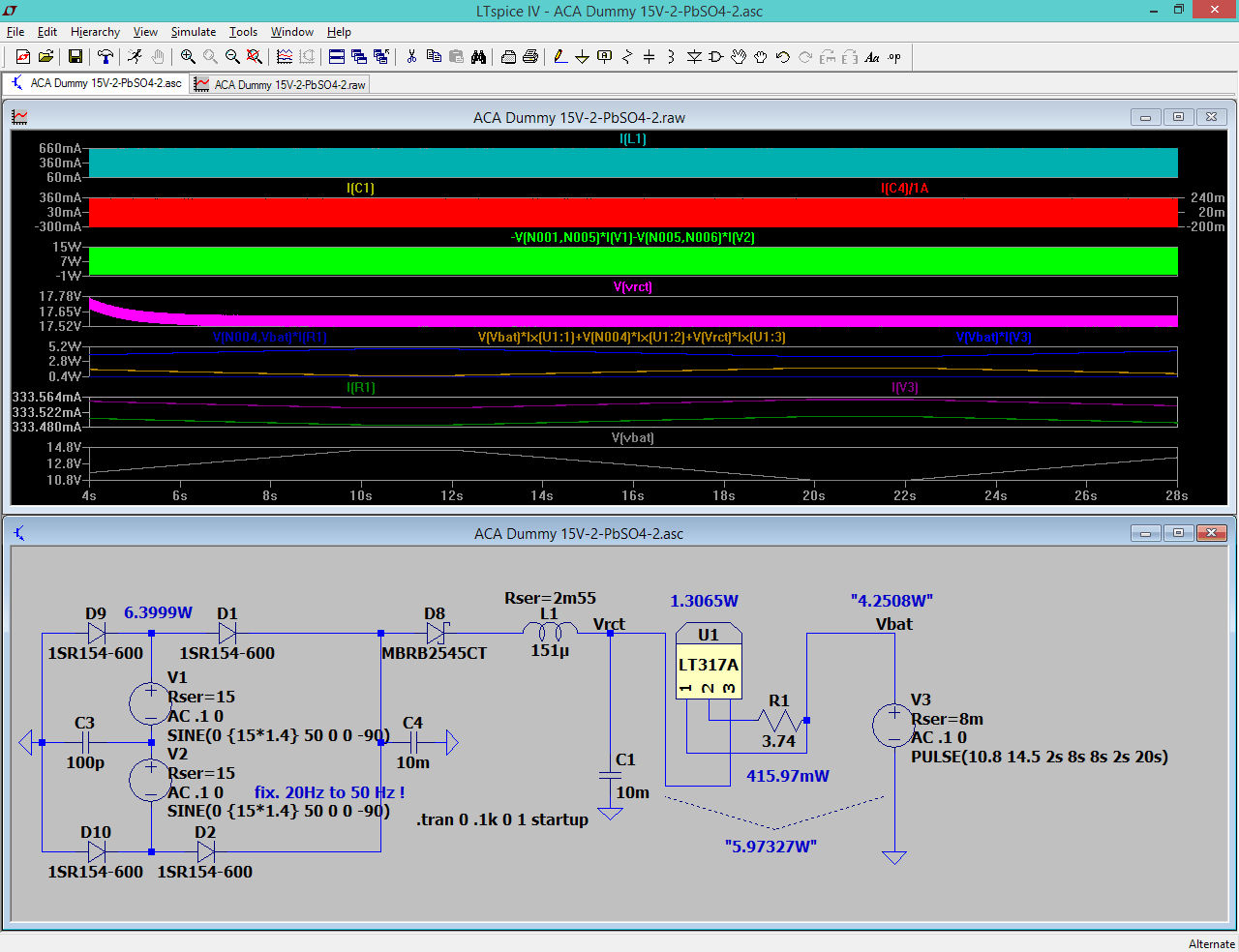Click the V(vbat) trace label
The height and width of the screenshot is (952, 1239).
633,438
